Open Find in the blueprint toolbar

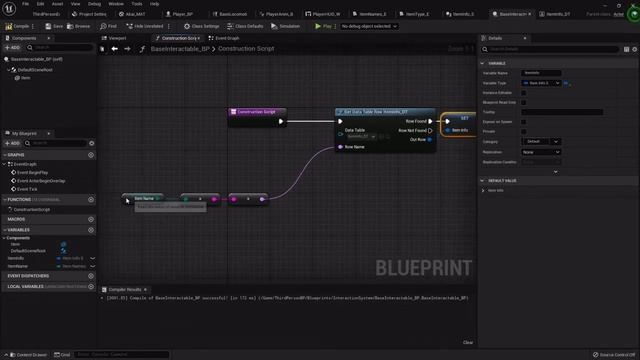point(108,26)
